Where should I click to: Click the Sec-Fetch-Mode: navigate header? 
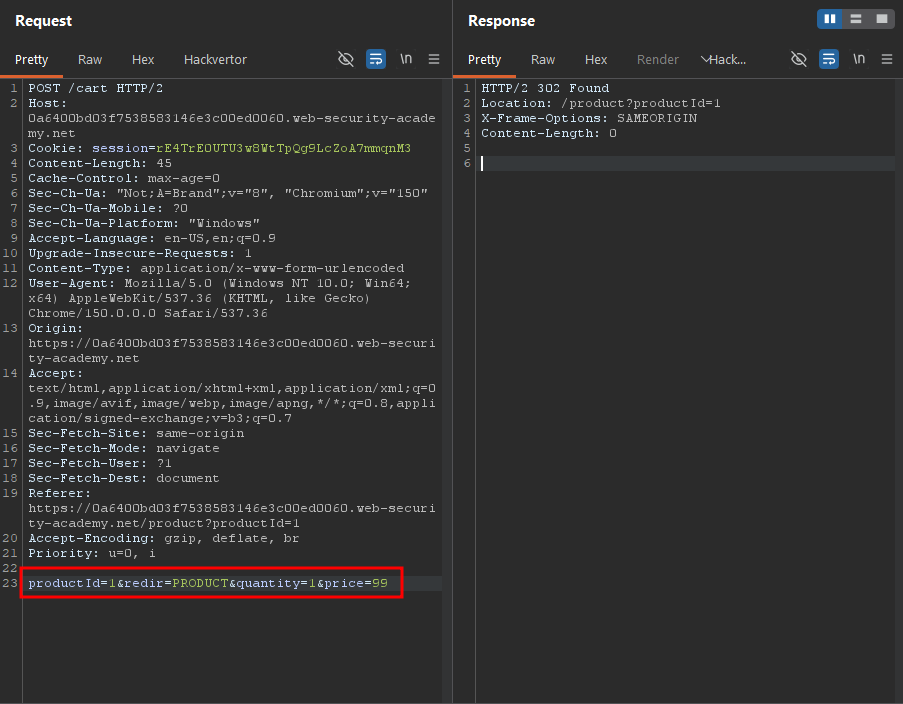pyautogui.click(x=124, y=448)
